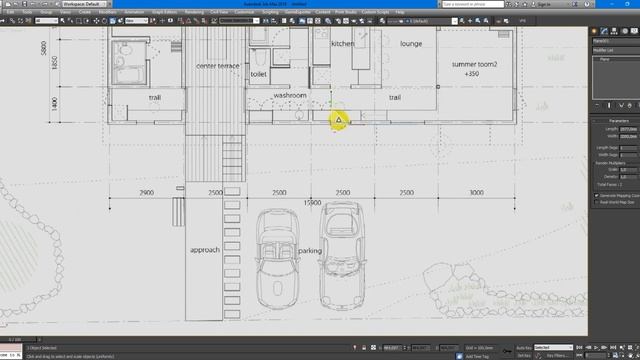Select the Select and Link tool
This screenshot has height=360, width=640.
click(12, 21)
